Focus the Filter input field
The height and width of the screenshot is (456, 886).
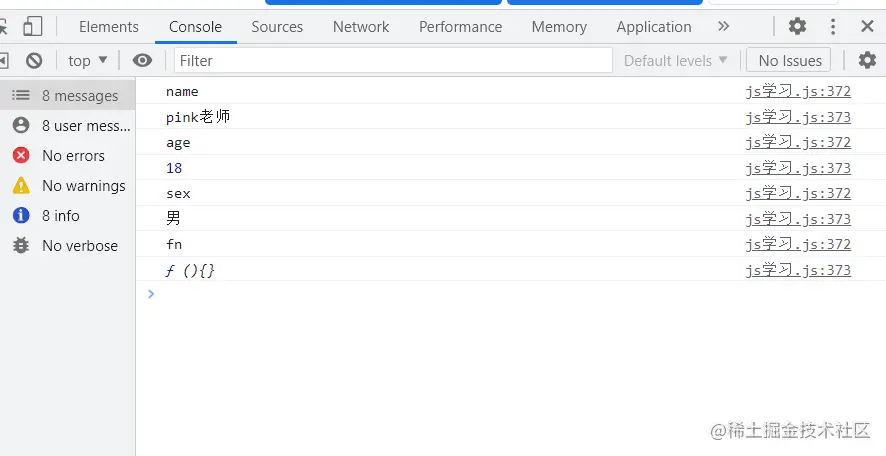click(393, 60)
